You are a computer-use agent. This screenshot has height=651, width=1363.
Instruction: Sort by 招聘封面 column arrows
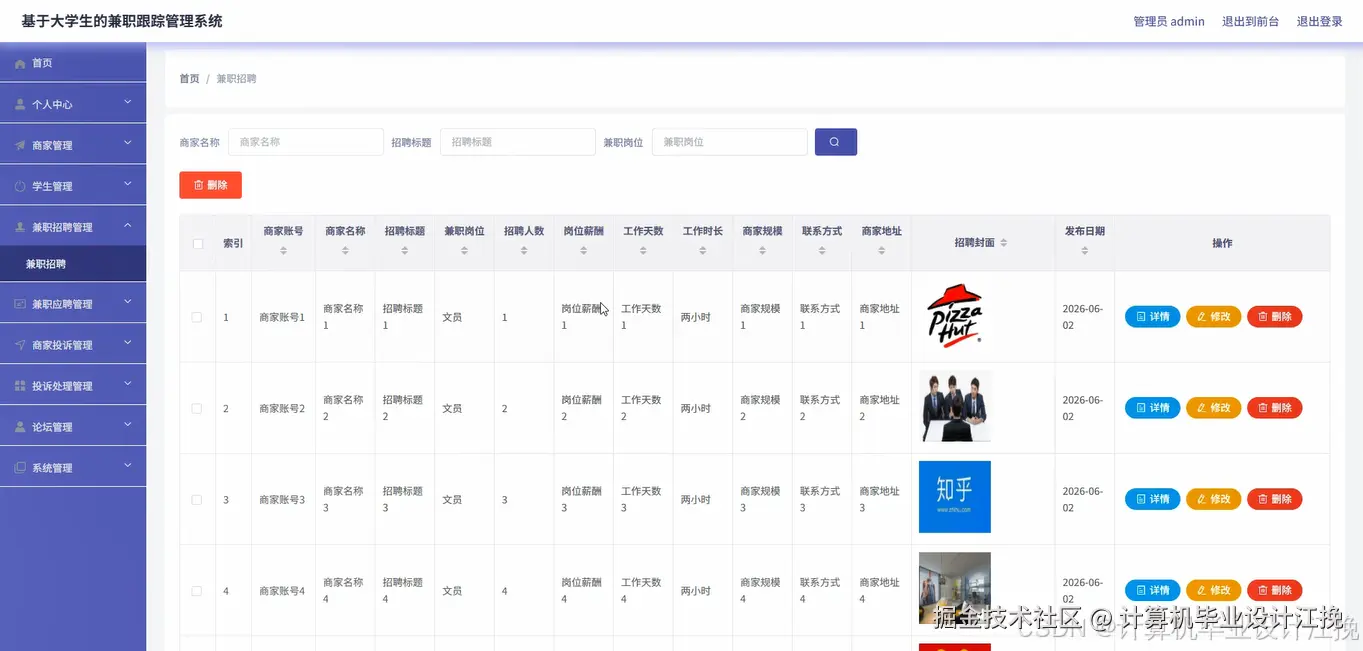[x=1004, y=243]
